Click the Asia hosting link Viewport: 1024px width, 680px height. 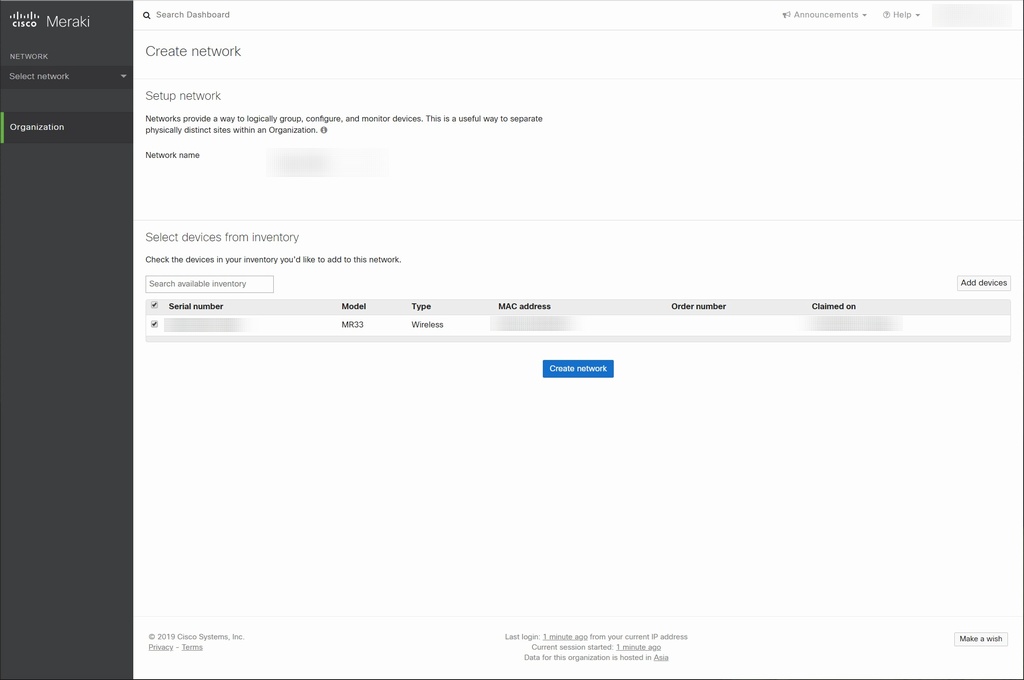[x=661, y=658]
